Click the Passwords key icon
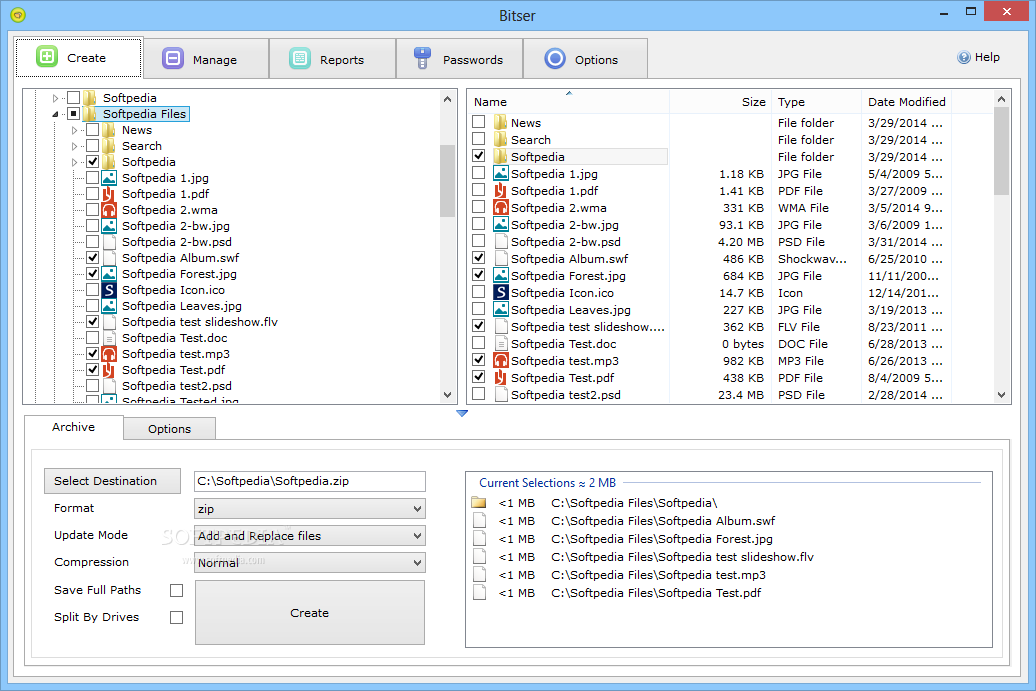Viewport: 1036px width, 691px height. click(x=422, y=58)
